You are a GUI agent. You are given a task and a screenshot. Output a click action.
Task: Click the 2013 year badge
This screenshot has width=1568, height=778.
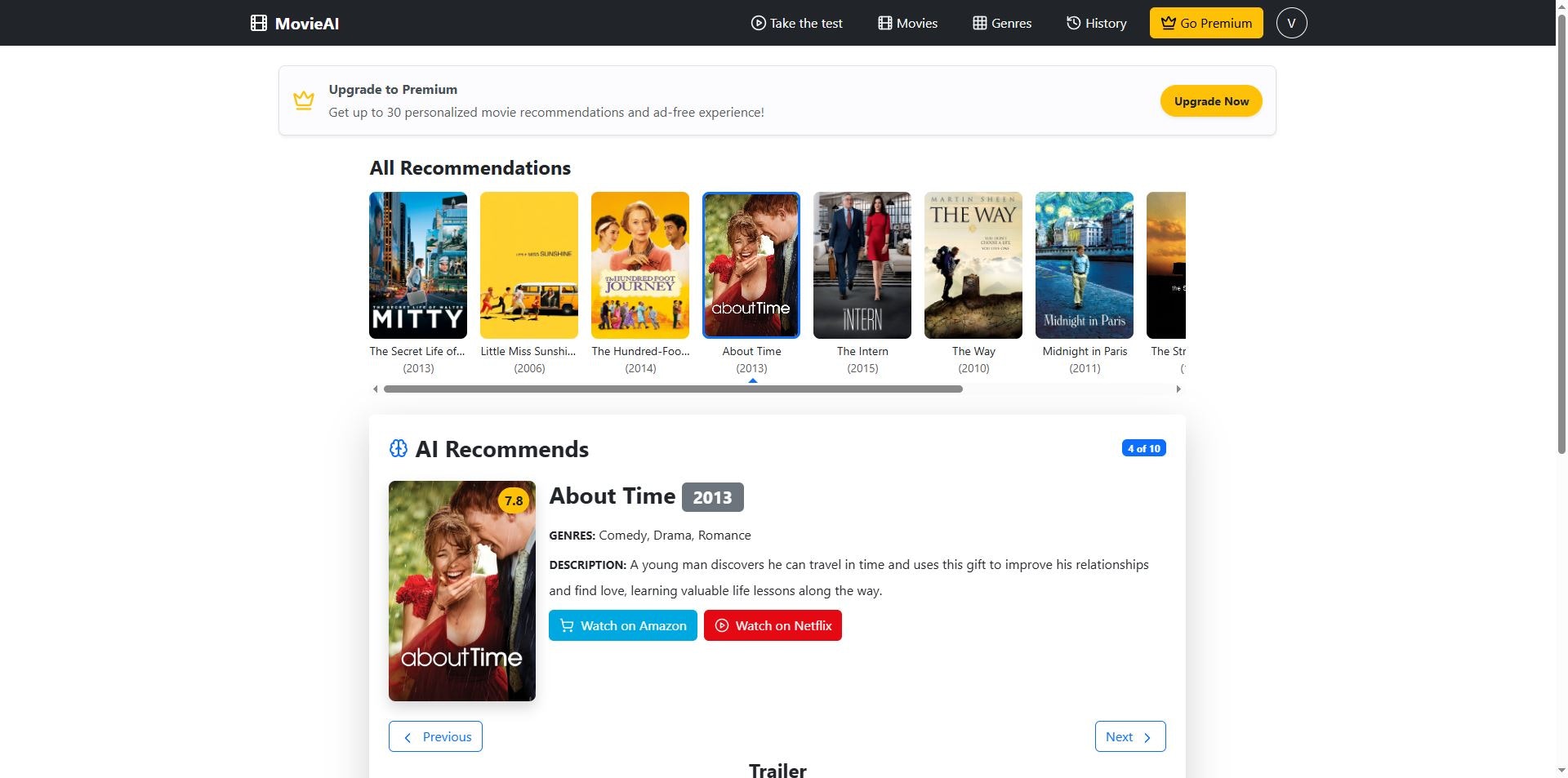tap(712, 497)
